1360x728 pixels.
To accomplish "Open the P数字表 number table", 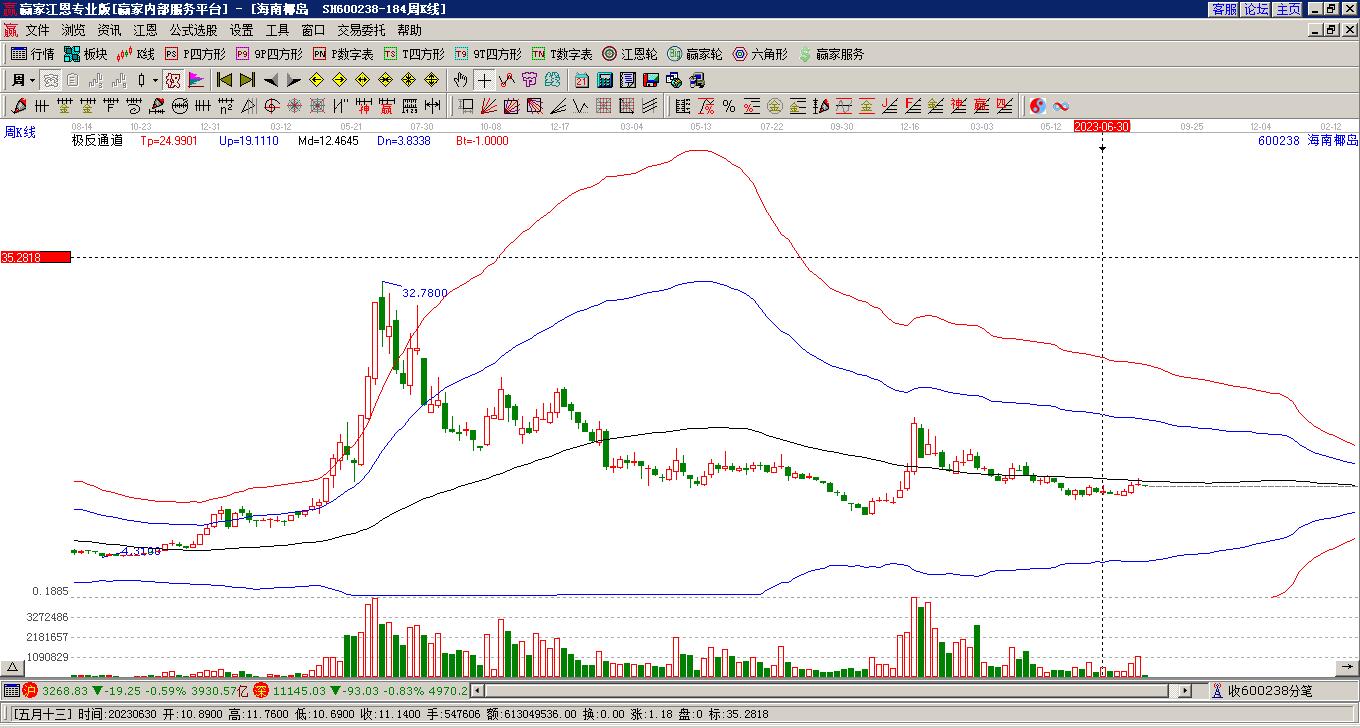I will click(343, 54).
